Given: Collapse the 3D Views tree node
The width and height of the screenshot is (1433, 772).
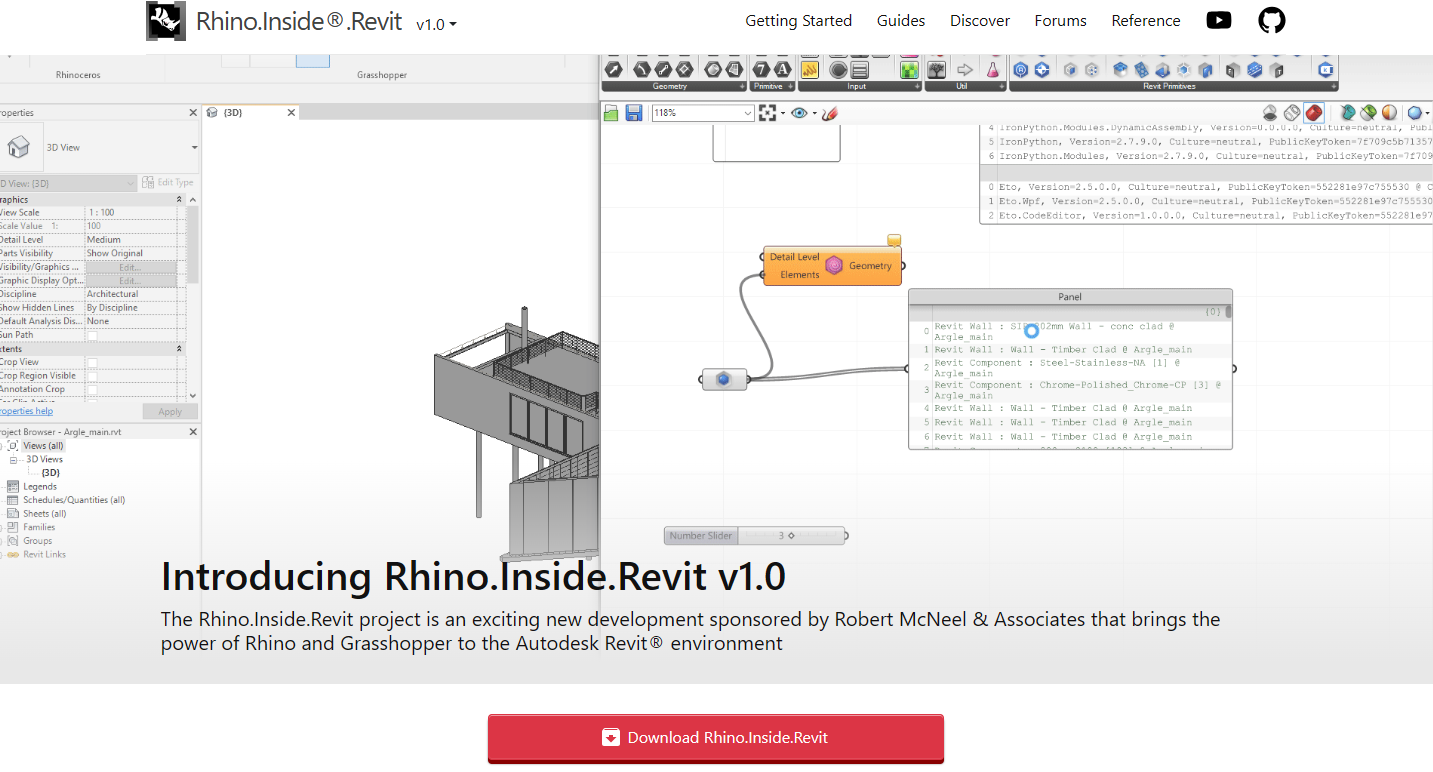Looking at the screenshot, I should coord(14,460).
